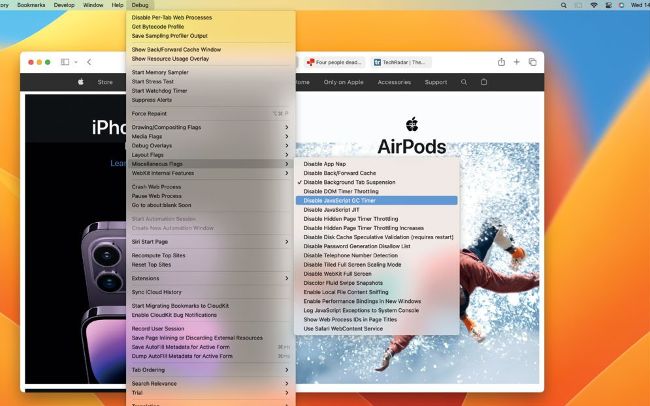650x406 pixels.
Task: Switch to the Four people dead tab
Action: 334,62
